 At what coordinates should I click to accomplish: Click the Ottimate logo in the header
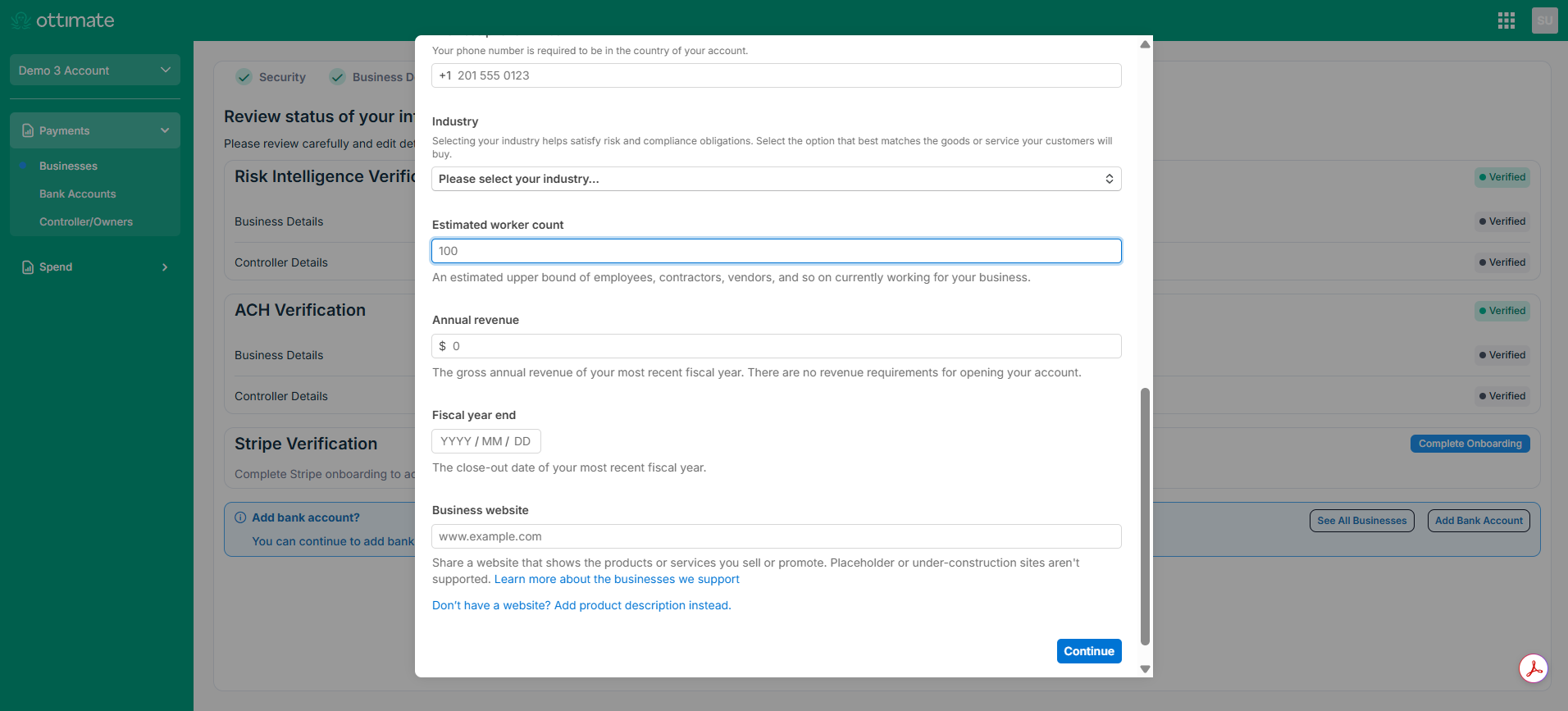[62, 21]
